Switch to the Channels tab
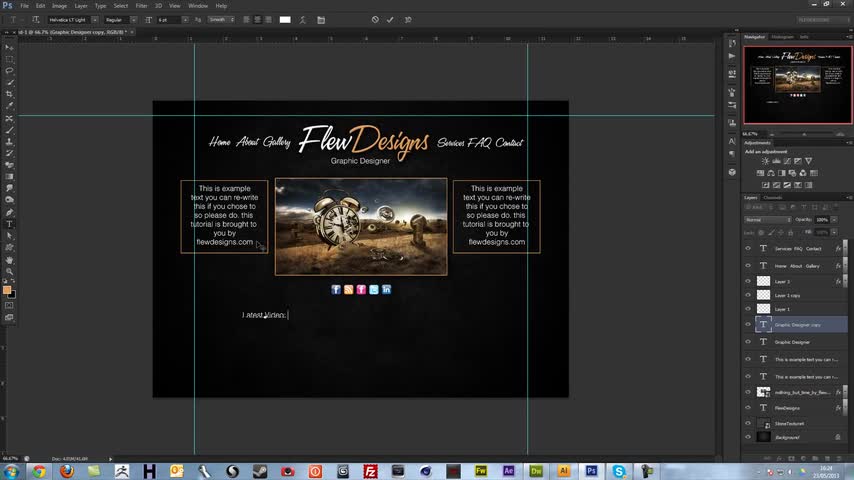 (773, 197)
